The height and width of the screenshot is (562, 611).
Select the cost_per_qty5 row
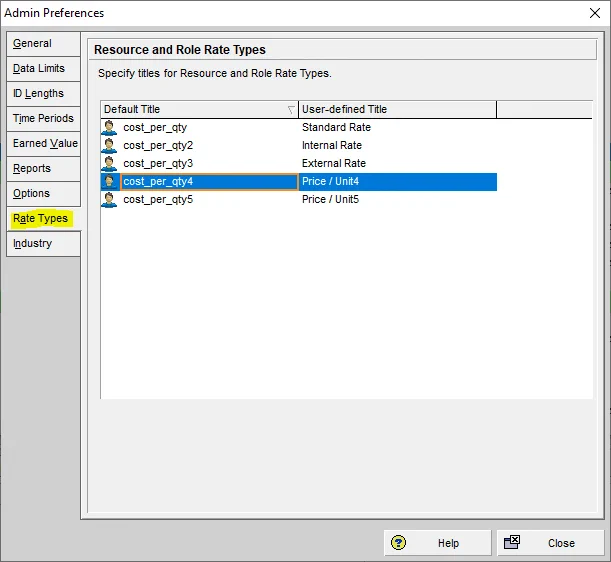(x=298, y=200)
